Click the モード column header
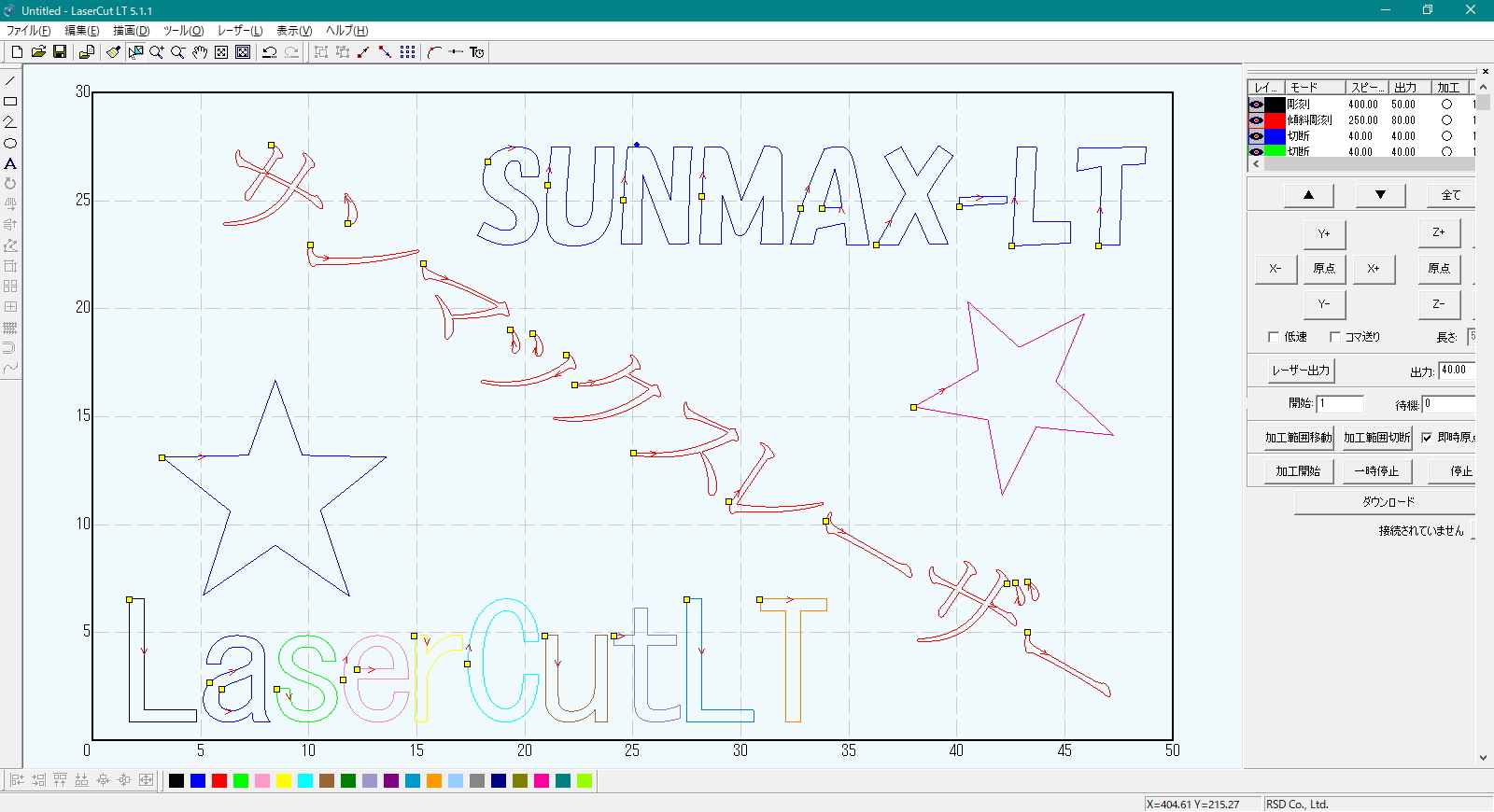1494x812 pixels. 1315,87
